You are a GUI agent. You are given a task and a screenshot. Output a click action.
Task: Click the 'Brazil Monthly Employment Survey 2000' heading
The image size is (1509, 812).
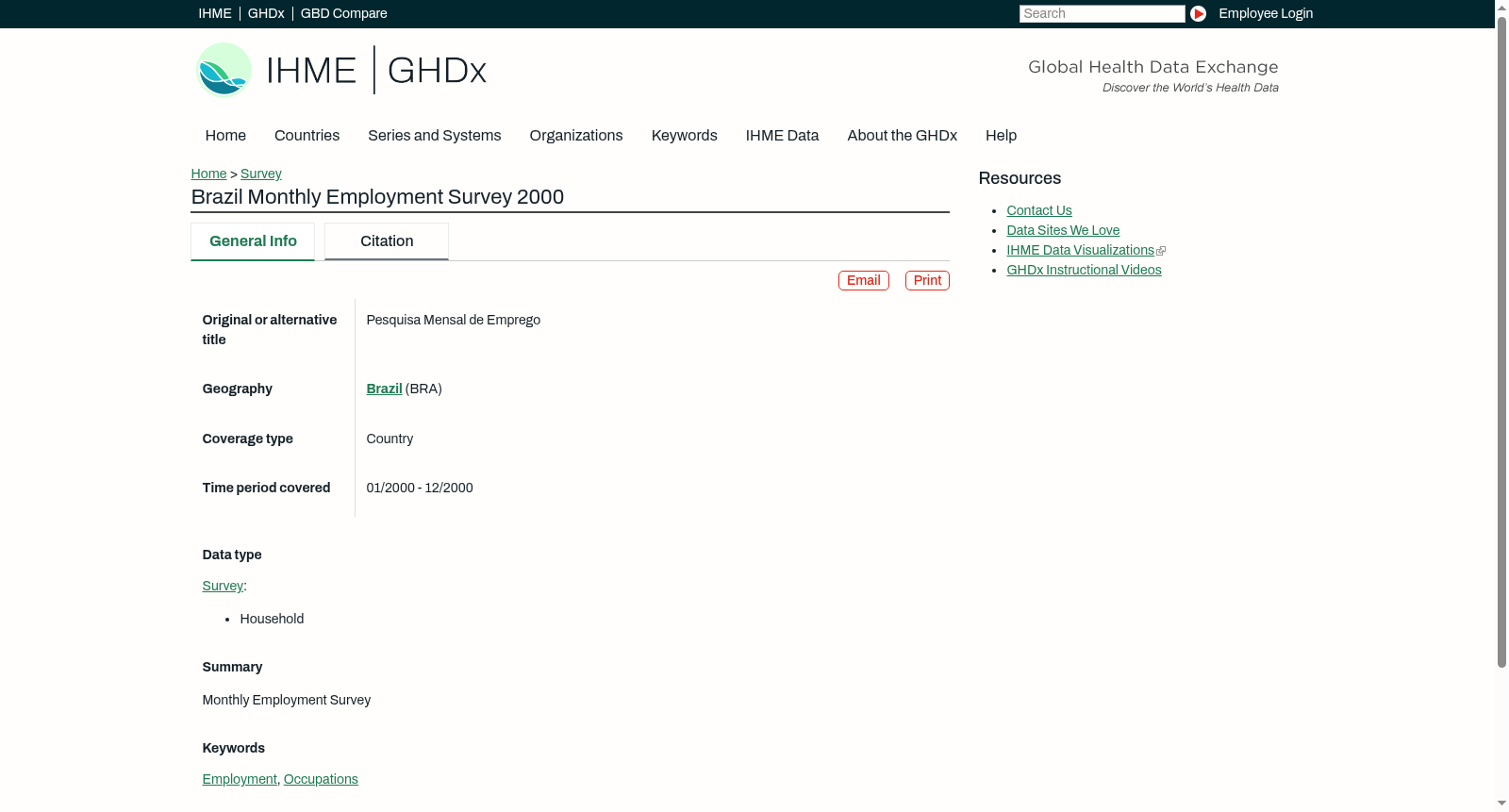click(x=377, y=197)
